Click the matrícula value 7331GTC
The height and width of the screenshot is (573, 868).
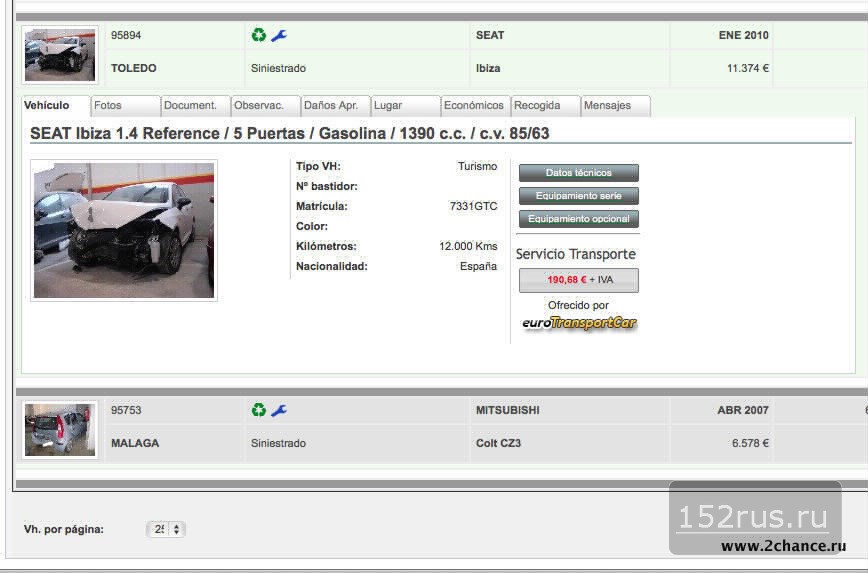473,207
